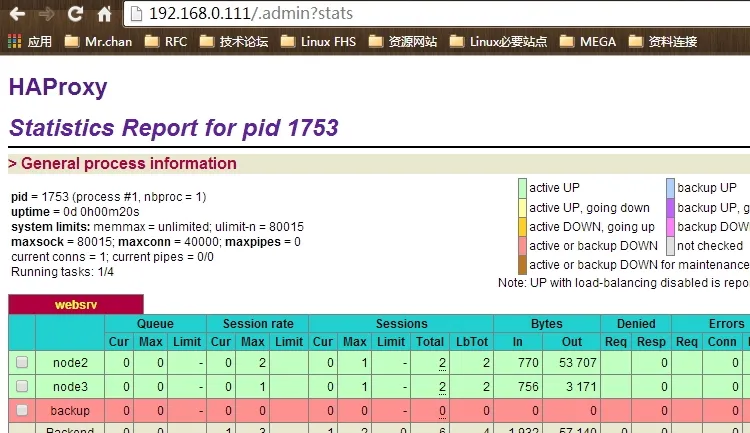Tick the checkbox for node3 server
Viewport: 750px width, 433px height.
tap(22, 386)
